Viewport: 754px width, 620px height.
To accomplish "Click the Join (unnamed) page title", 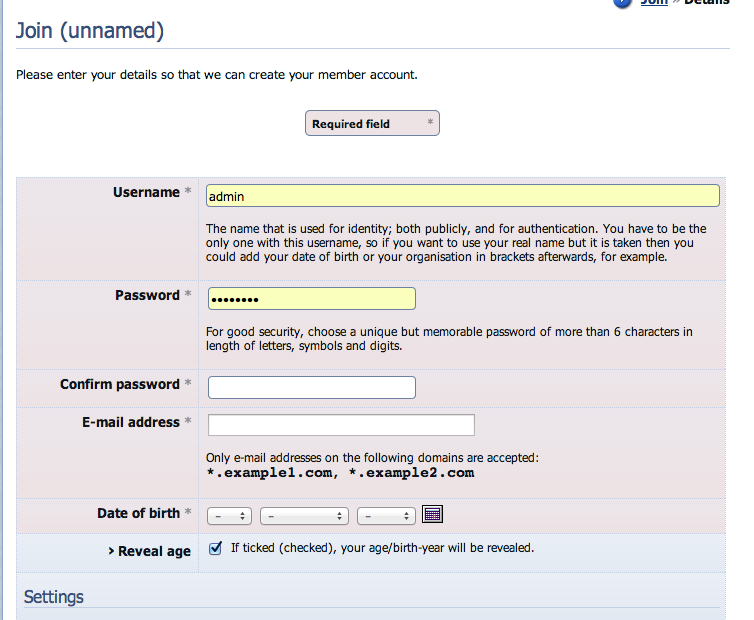I will click(x=90, y=31).
